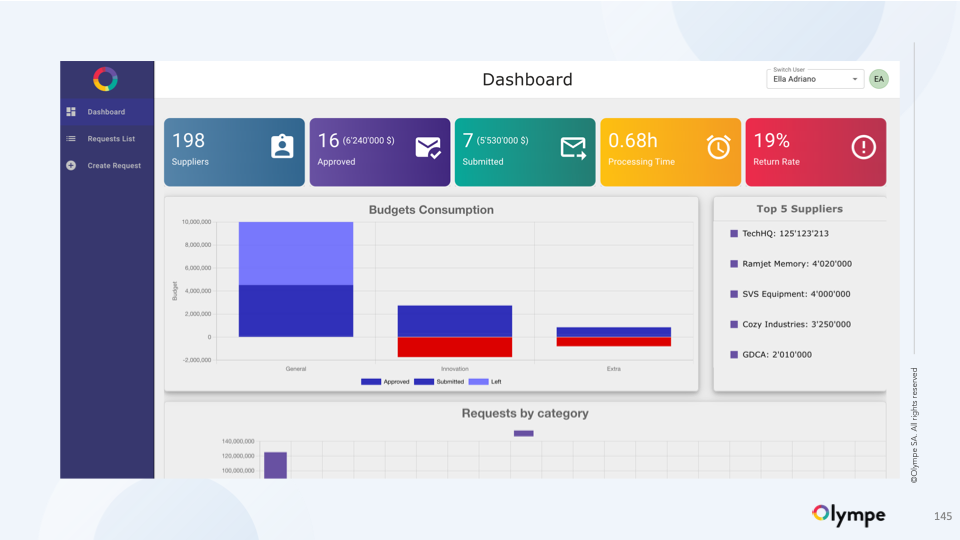Click the 'Innovation' axis label
Screen dimensions: 960x540
(x=455, y=369)
